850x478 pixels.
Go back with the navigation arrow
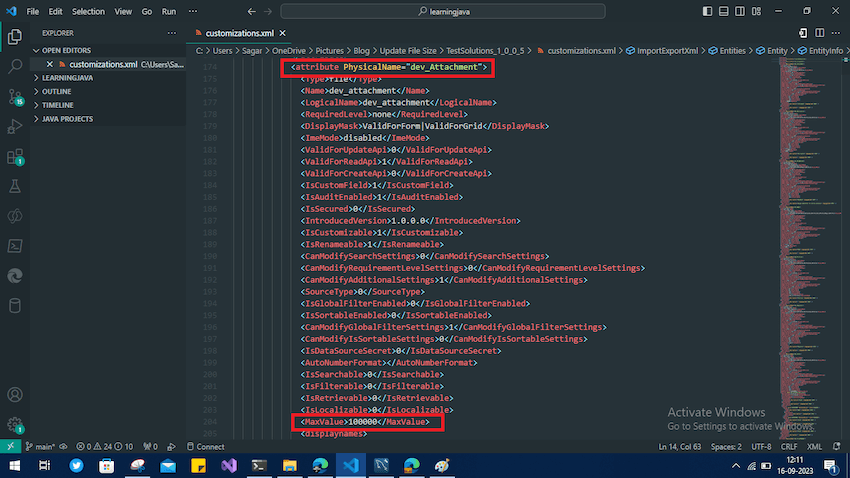(252, 11)
